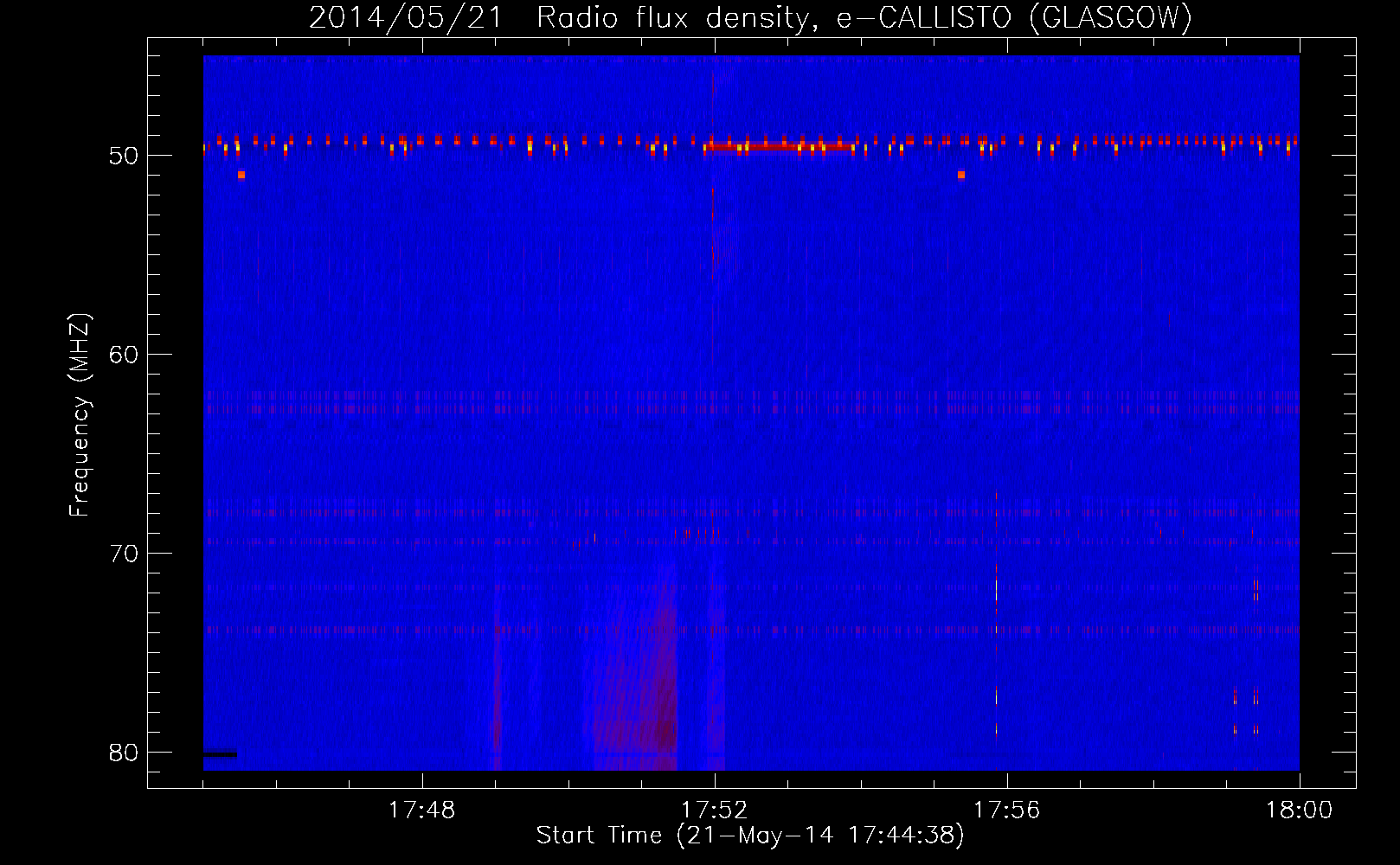Click the 17:48 time tick label
1400x865 pixels.
coord(421,811)
